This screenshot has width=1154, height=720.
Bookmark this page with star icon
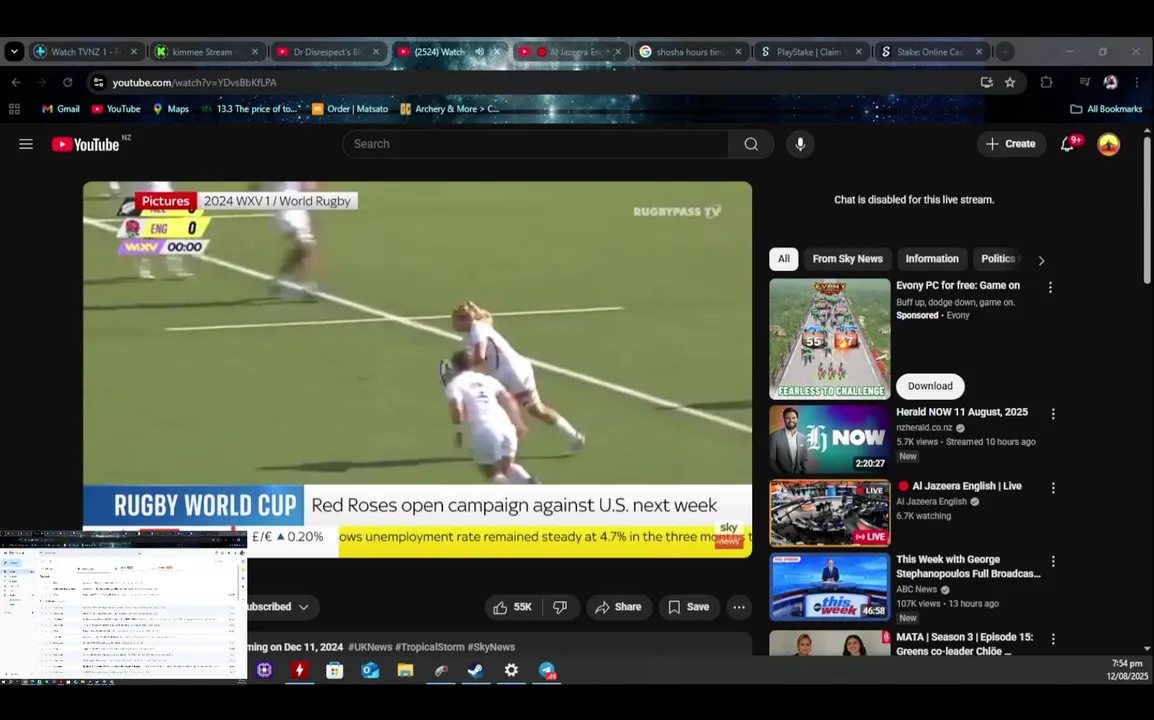1010,82
